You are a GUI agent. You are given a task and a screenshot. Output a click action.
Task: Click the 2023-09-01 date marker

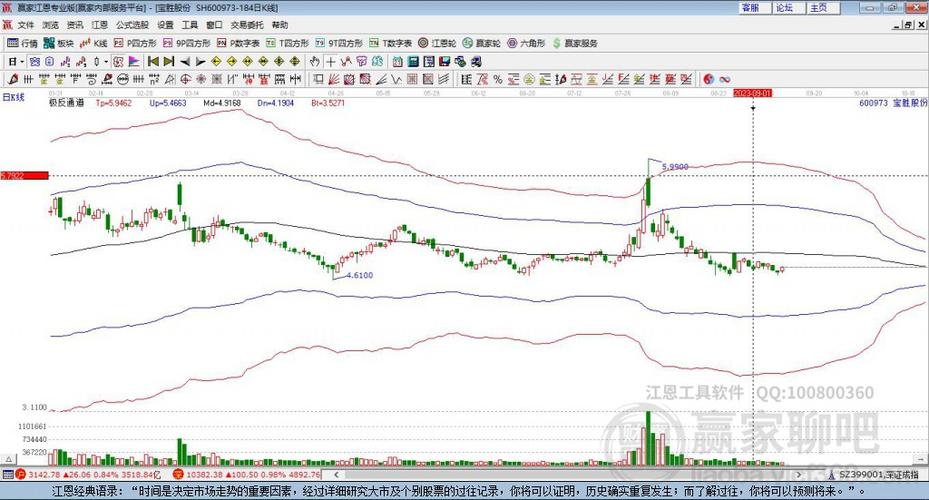(x=752, y=93)
